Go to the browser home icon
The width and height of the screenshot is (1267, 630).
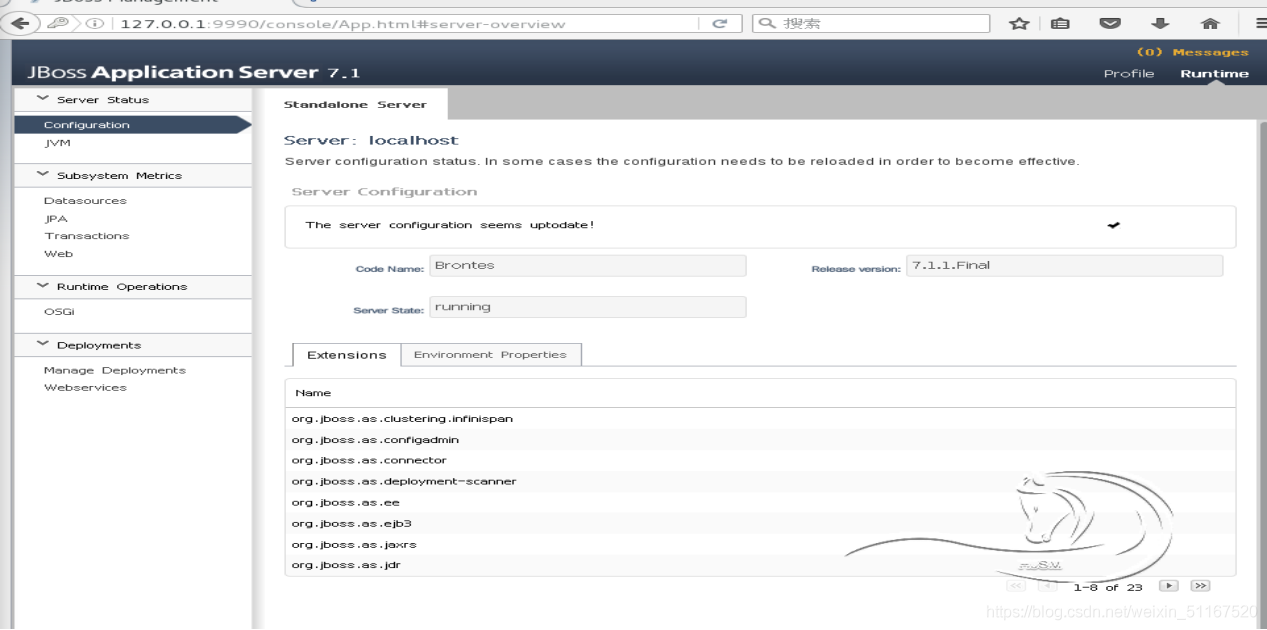(1210, 23)
